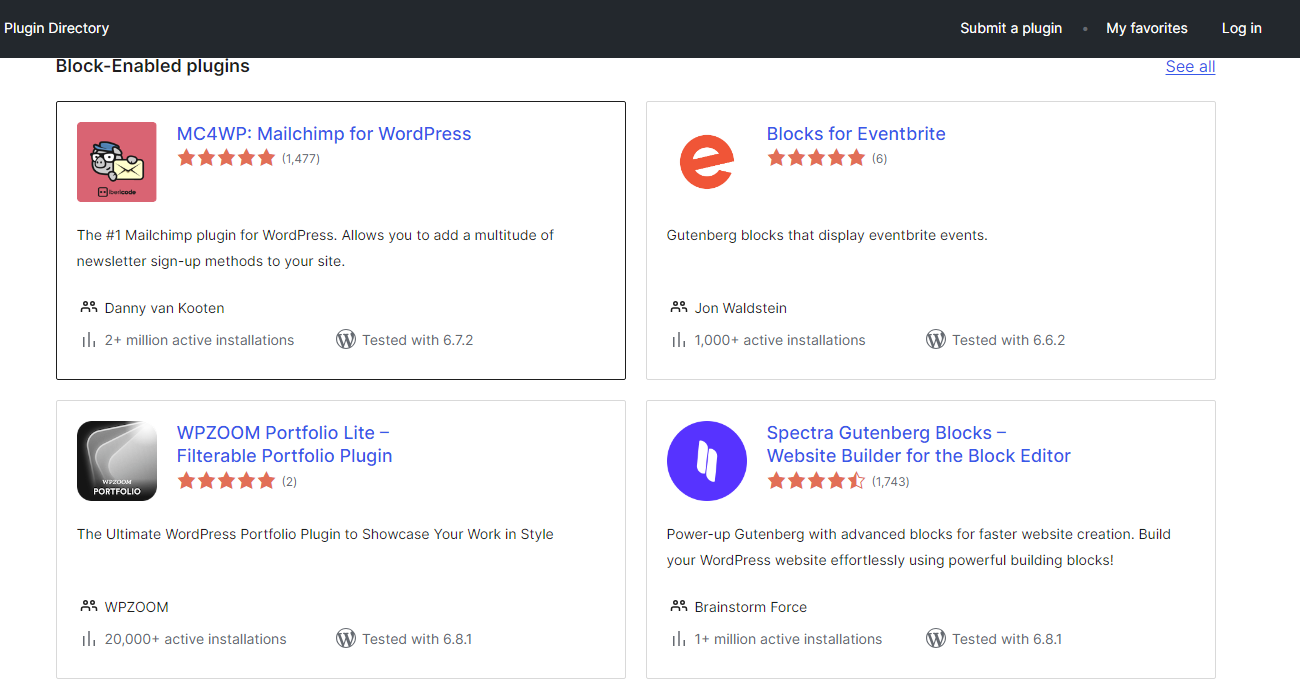1300x695 pixels.
Task: Click bar chart icon beside 2+ million installations
Action: (x=88, y=340)
